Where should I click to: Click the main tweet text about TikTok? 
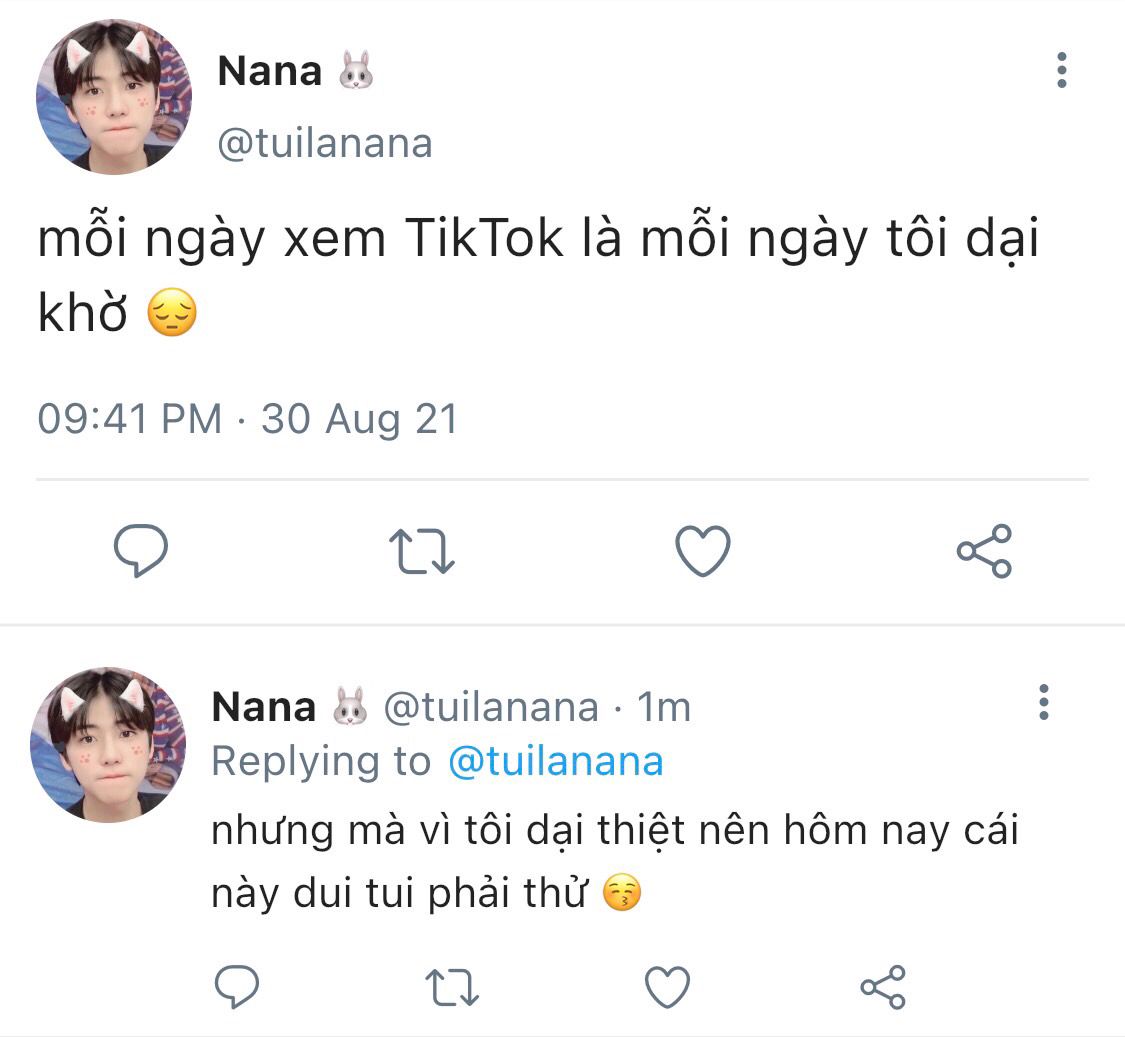point(538,275)
